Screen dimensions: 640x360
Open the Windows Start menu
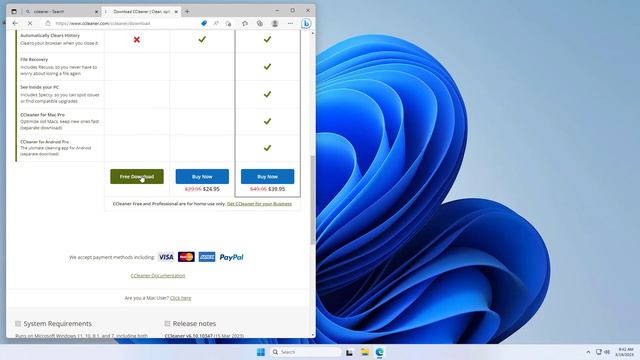(261, 352)
